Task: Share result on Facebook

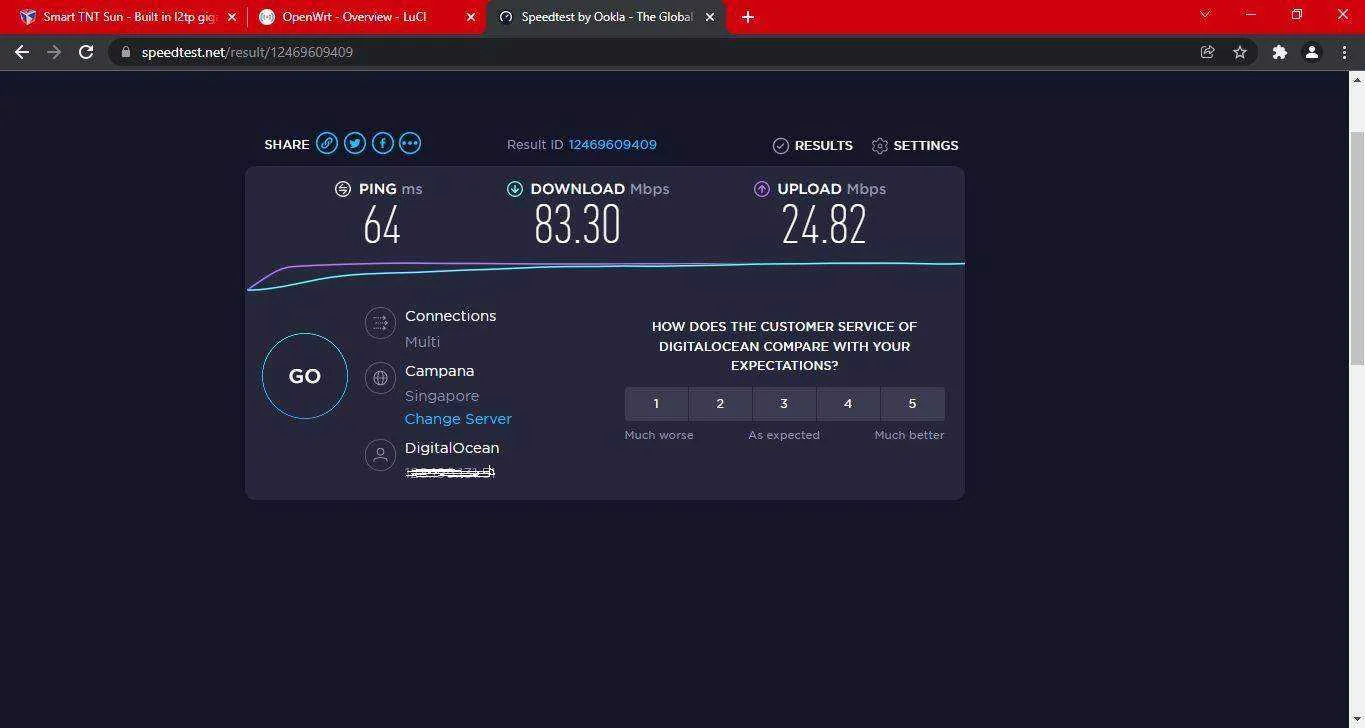Action: tap(382, 143)
